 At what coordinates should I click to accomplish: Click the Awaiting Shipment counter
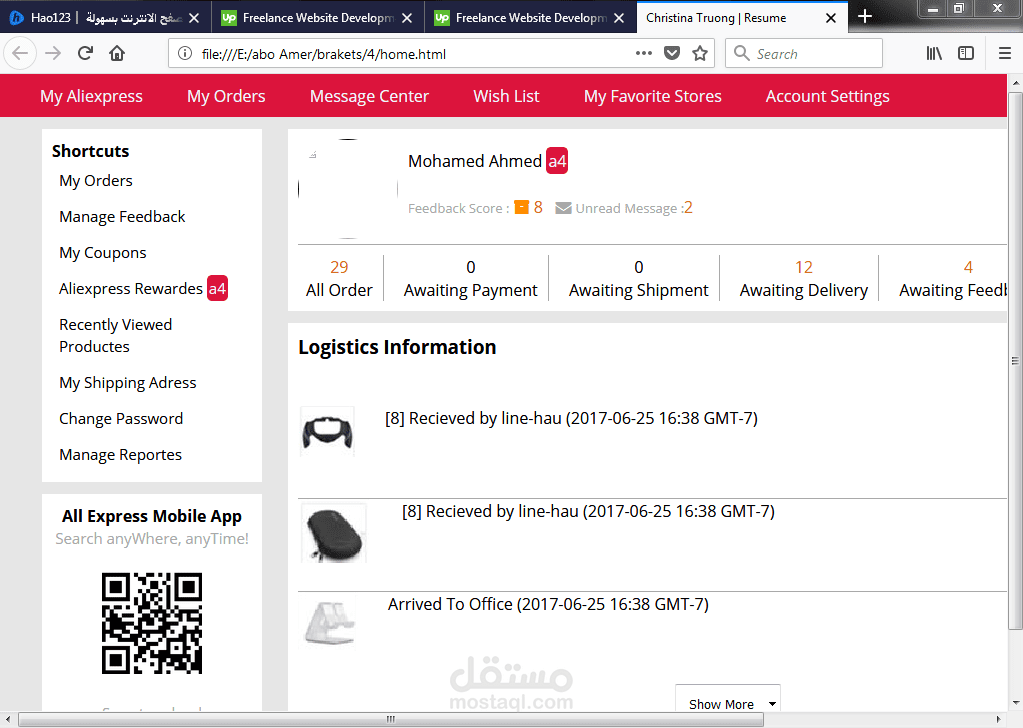click(x=639, y=279)
